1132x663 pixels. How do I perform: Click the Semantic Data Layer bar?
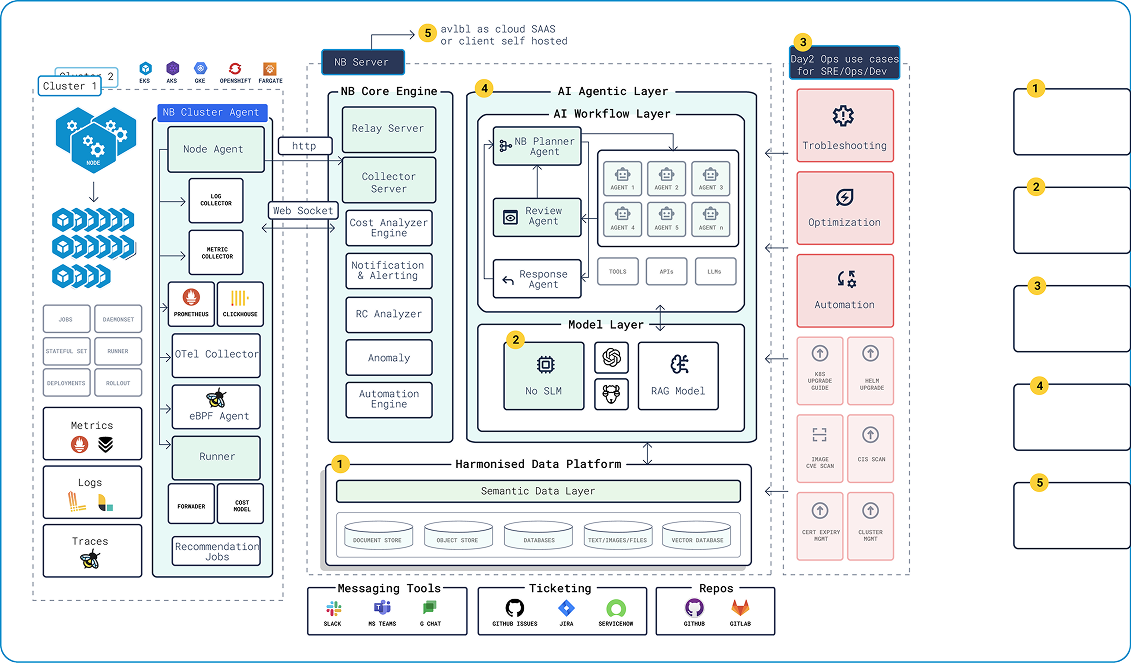(538, 491)
